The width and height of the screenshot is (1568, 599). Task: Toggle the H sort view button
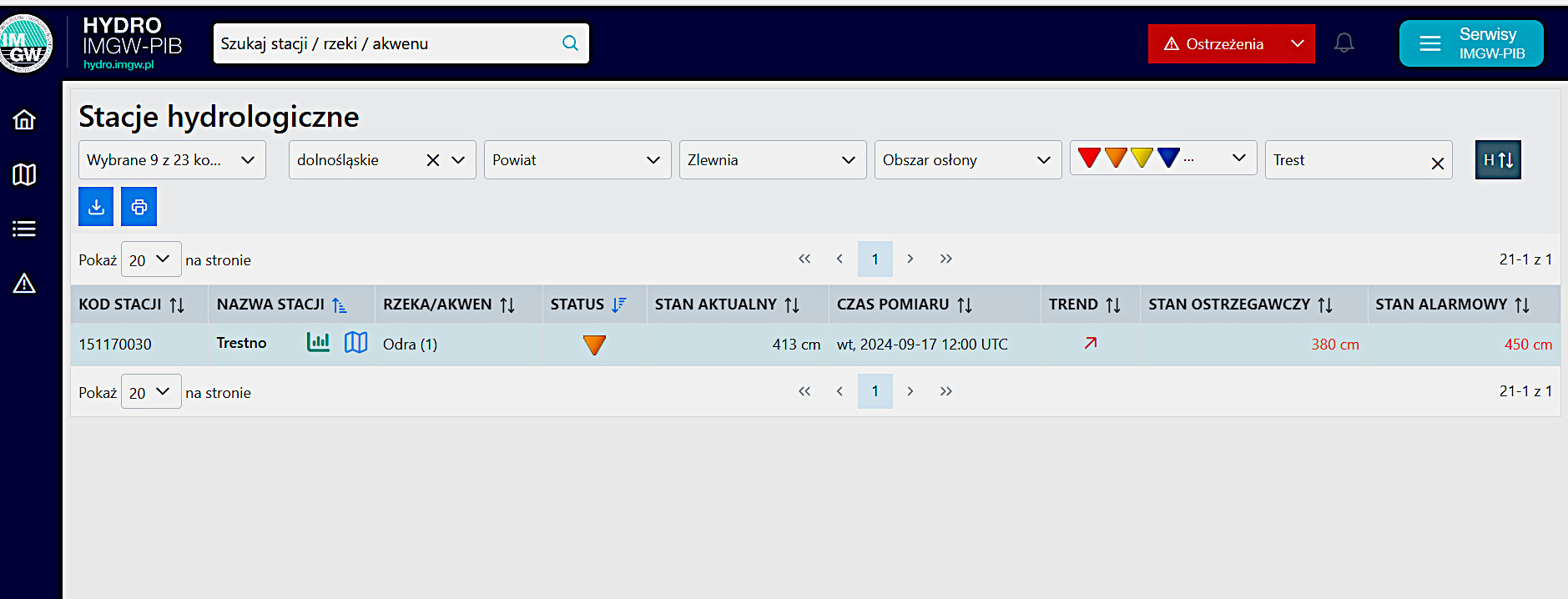[x=1498, y=159]
